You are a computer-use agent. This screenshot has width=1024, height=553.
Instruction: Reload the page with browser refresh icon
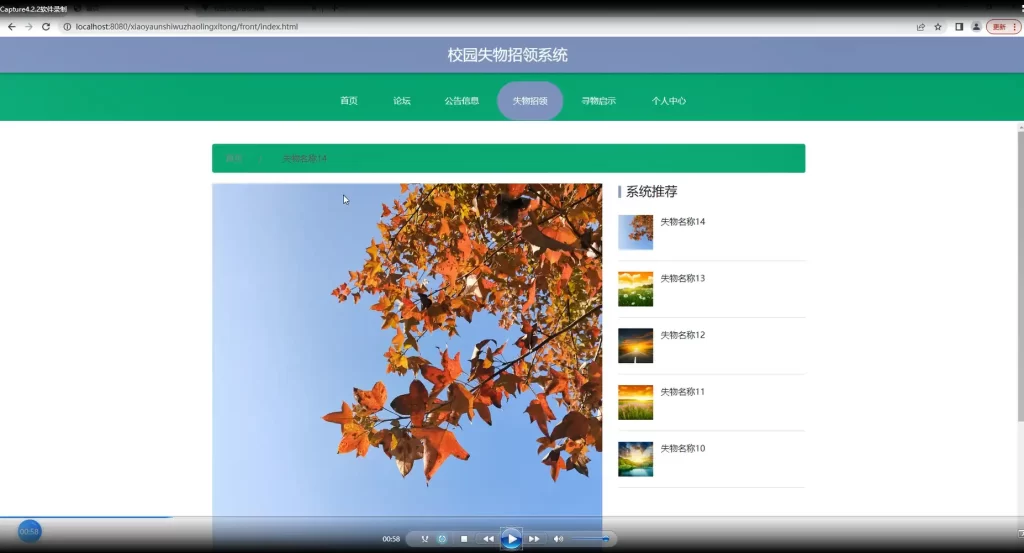(x=46, y=27)
